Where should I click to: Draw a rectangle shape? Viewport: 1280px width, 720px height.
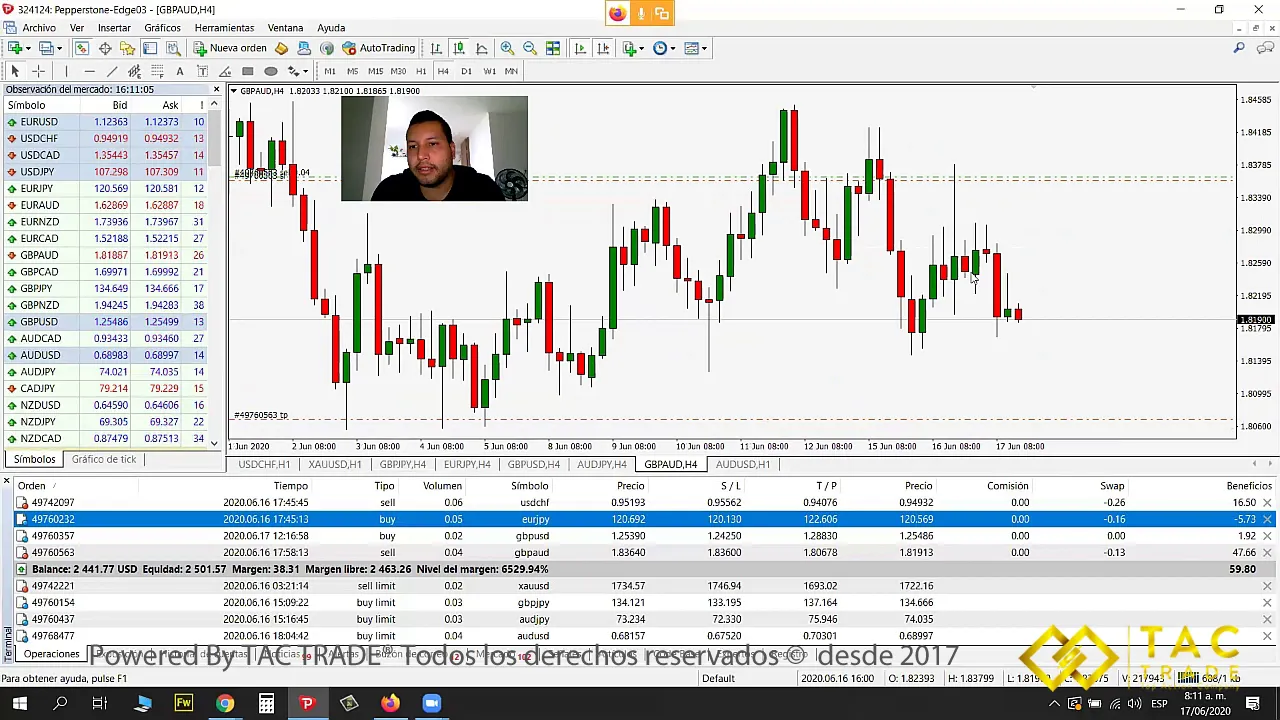click(248, 71)
